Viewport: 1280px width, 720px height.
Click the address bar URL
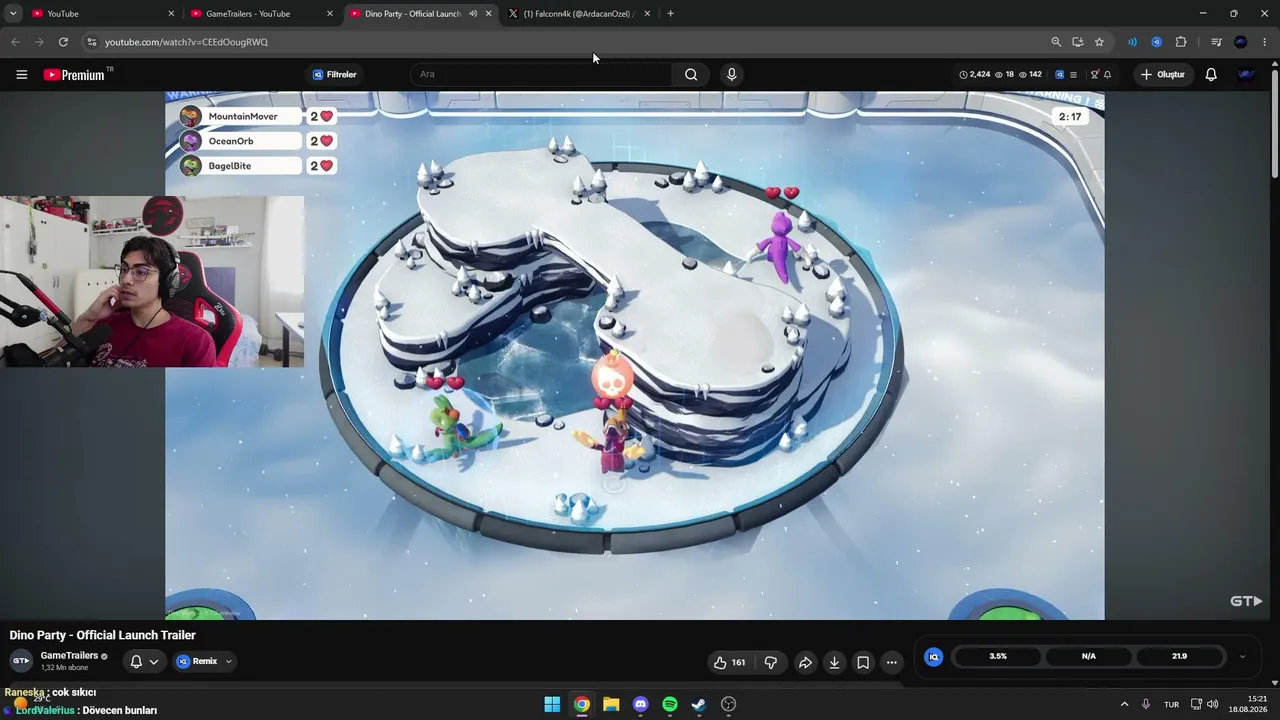[x=187, y=42]
